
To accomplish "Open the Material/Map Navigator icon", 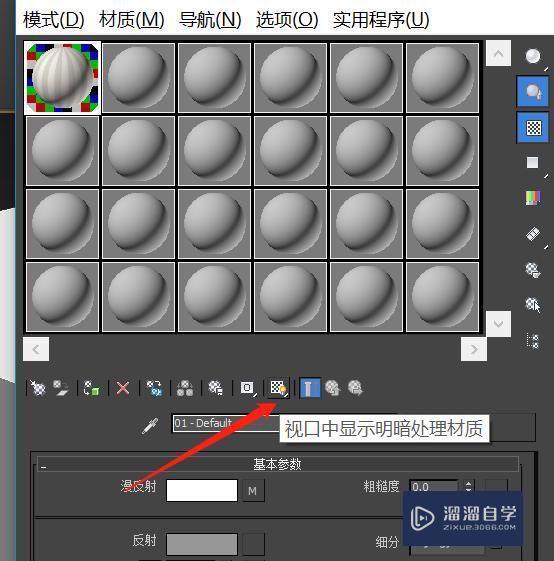I will [533, 341].
